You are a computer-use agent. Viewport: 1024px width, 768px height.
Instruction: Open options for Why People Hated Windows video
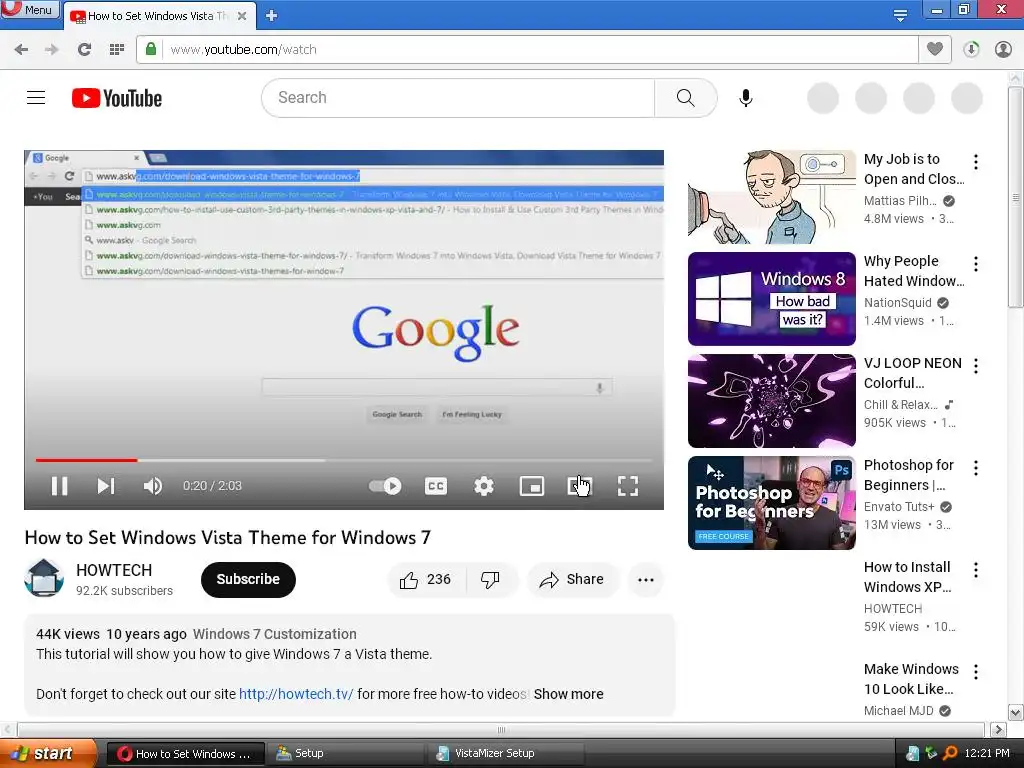point(976,264)
